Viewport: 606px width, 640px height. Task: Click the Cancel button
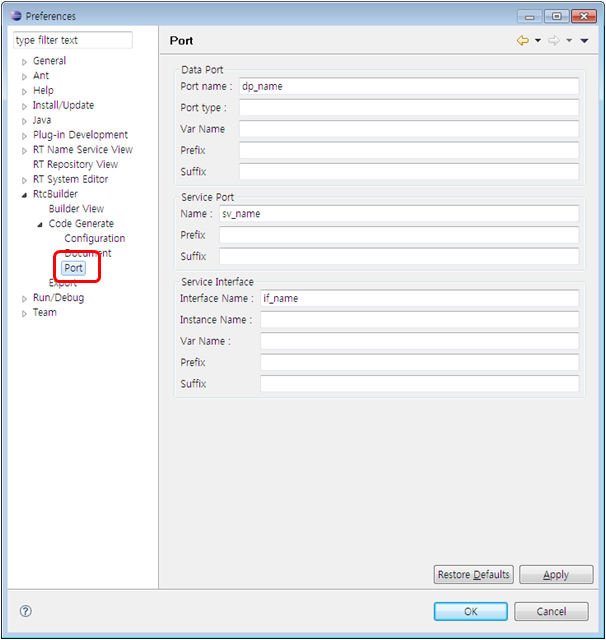[x=551, y=611]
